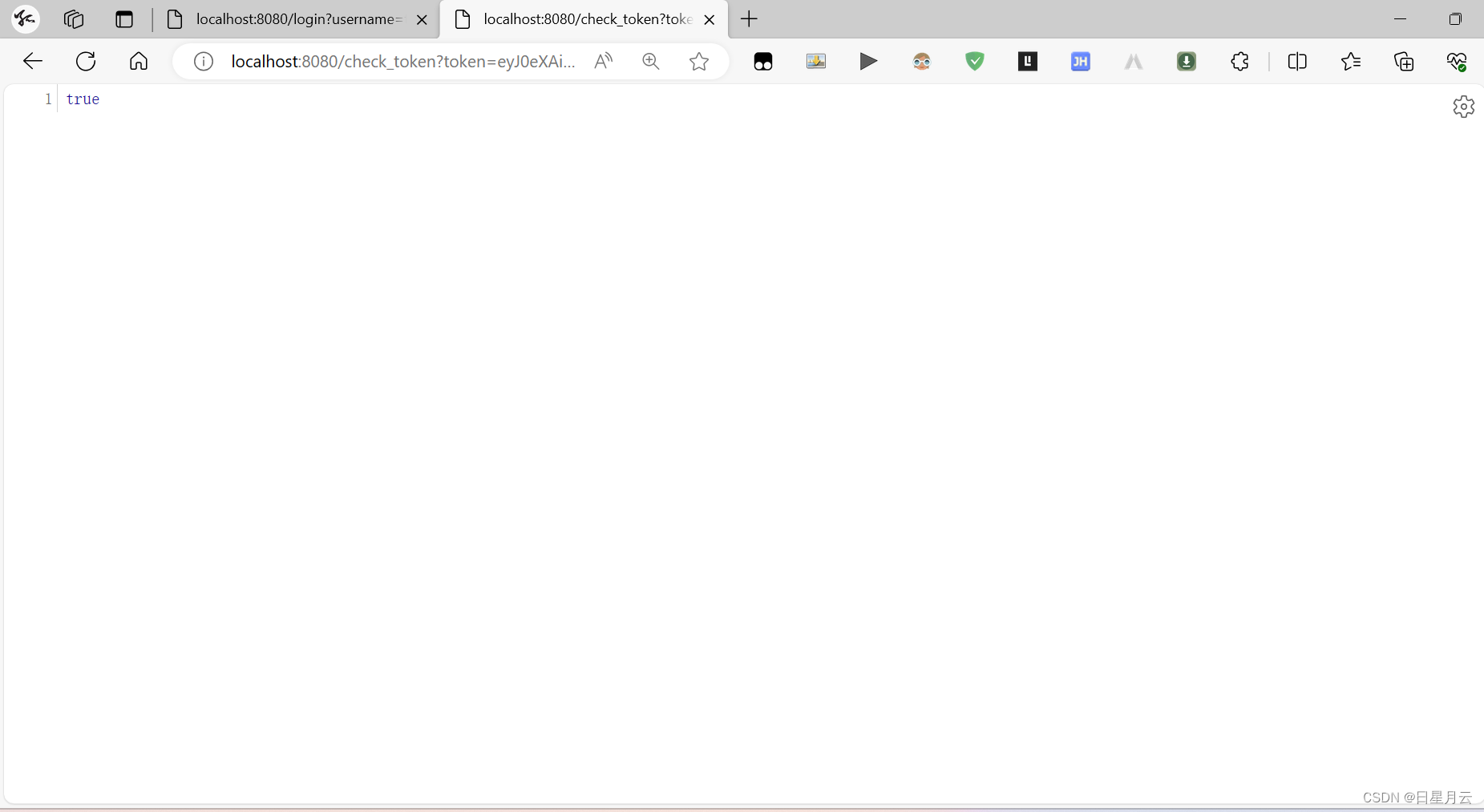This screenshot has width=1484, height=812.
Task: Open the picture extension icon
Action: 816,61
